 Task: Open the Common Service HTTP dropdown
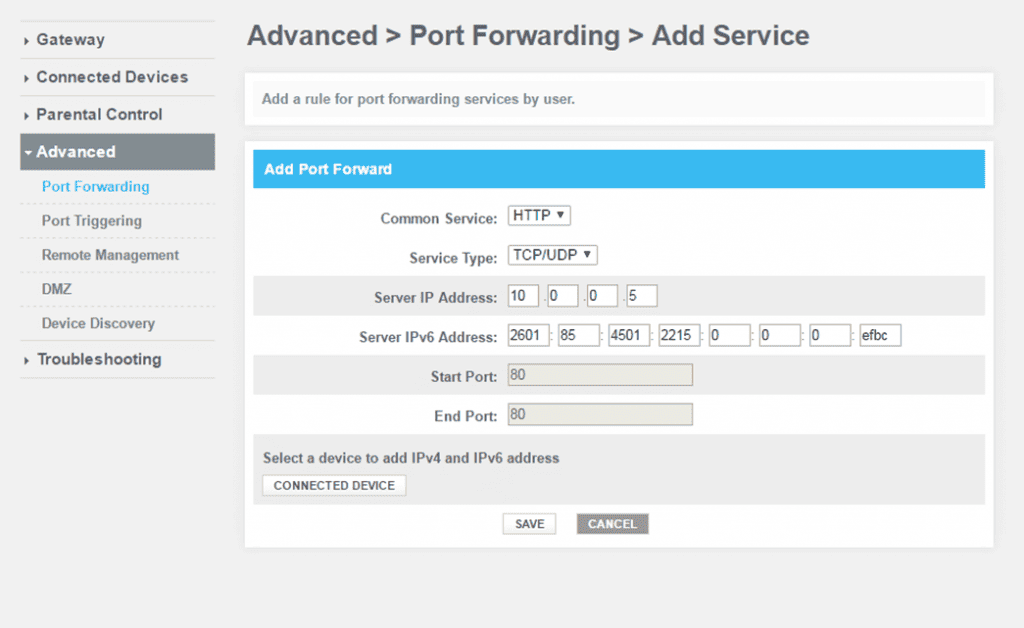(x=539, y=215)
